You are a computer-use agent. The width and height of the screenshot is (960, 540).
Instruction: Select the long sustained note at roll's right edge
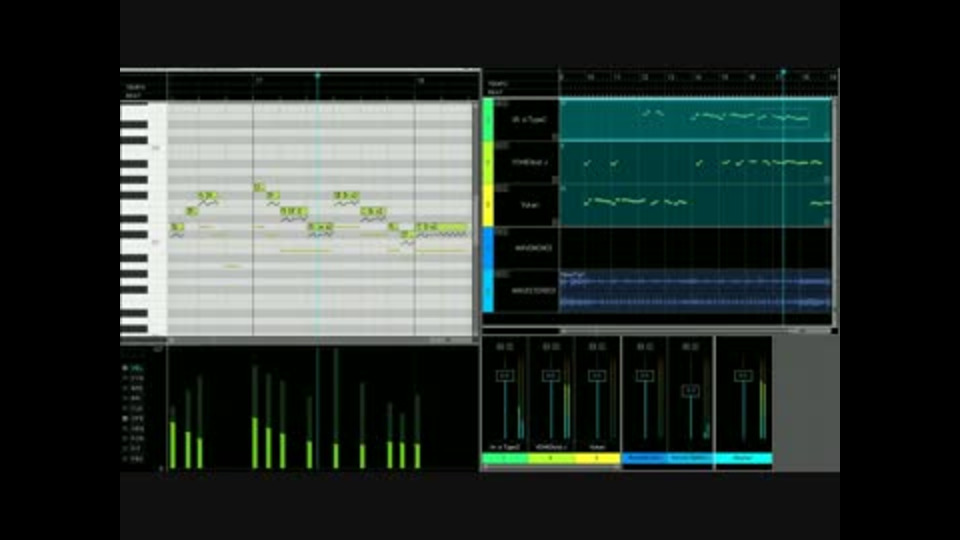tap(443, 227)
